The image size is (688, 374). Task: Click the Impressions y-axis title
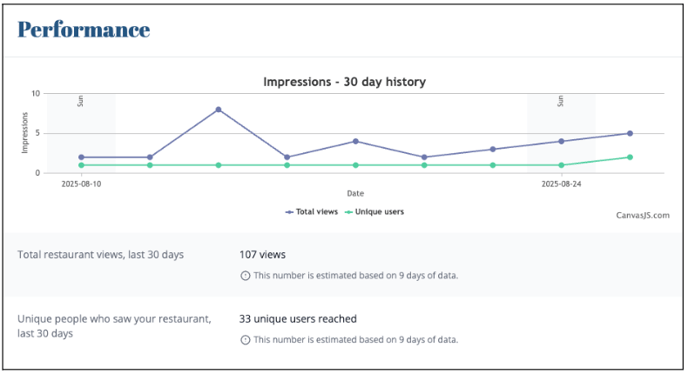click(25, 133)
